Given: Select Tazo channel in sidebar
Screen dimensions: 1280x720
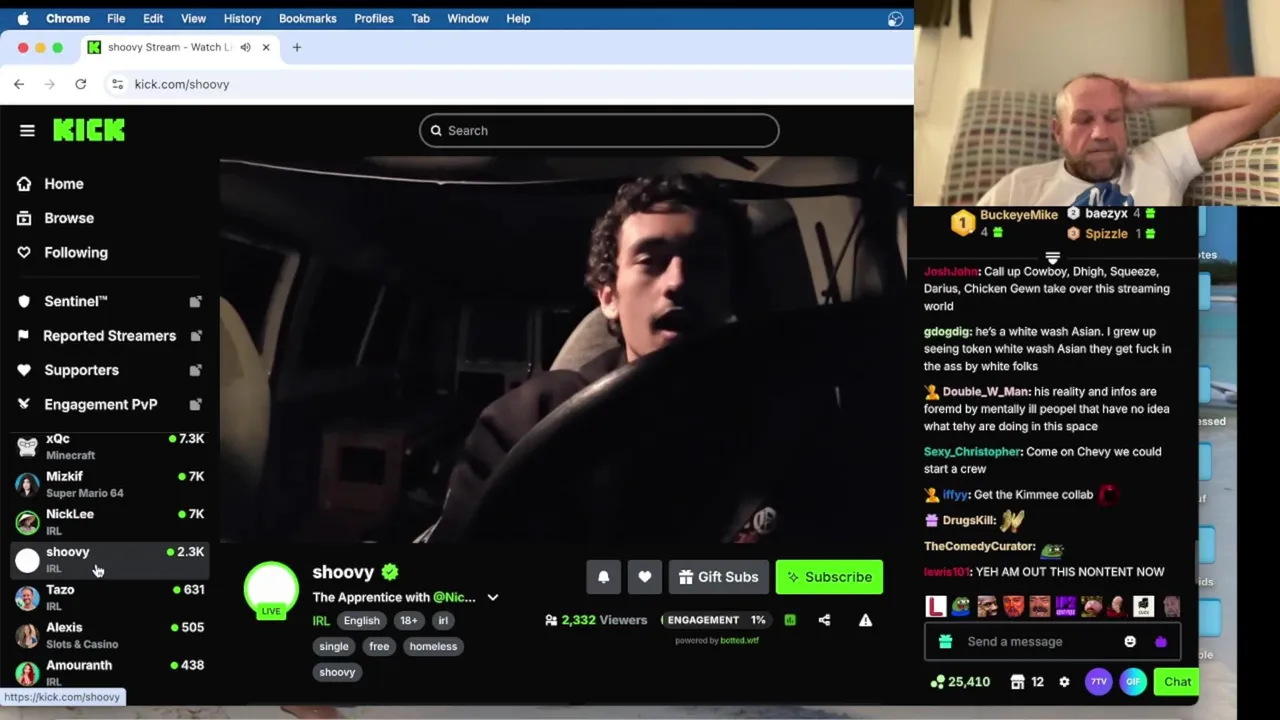Looking at the screenshot, I should 110,597.
